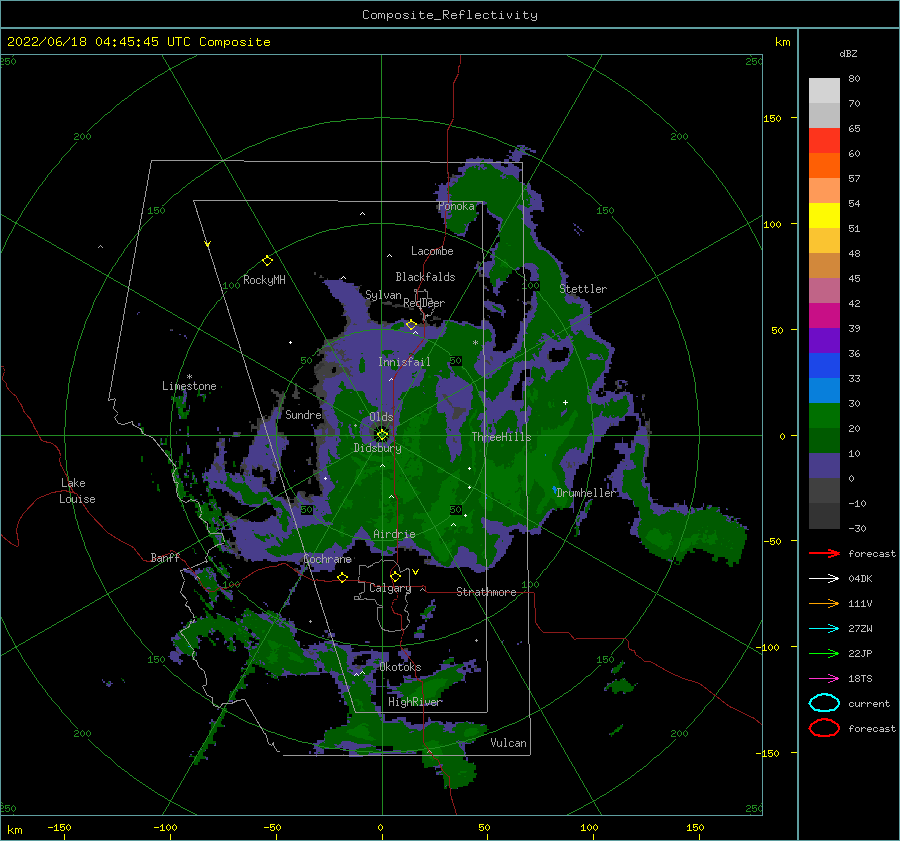
Task: Click the HighRiver city label
Action: tap(415, 702)
